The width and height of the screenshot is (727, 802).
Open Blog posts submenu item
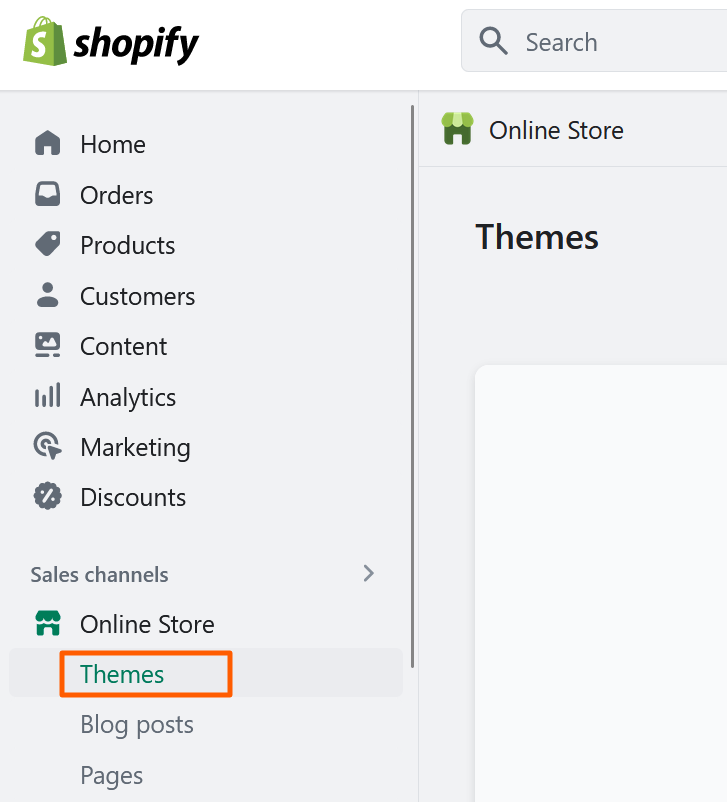[x=137, y=725]
